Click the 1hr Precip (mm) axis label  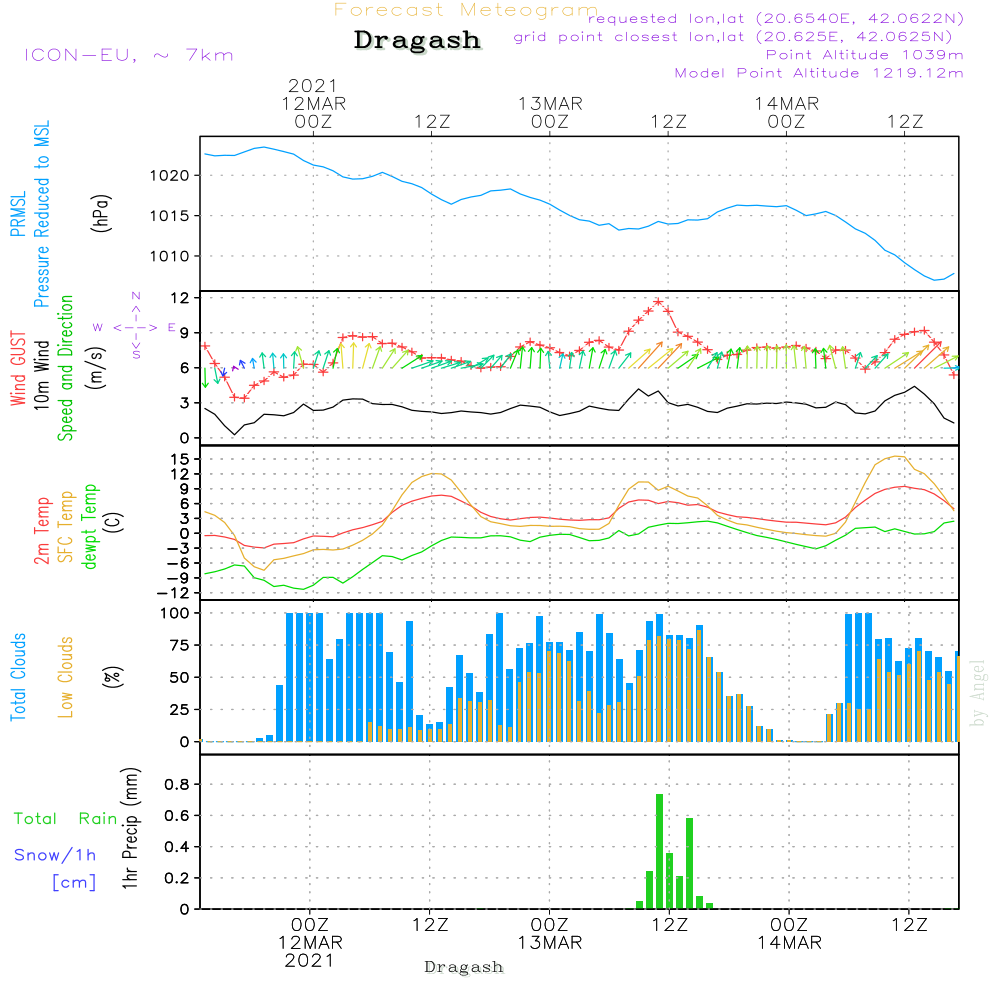[129, 829]
